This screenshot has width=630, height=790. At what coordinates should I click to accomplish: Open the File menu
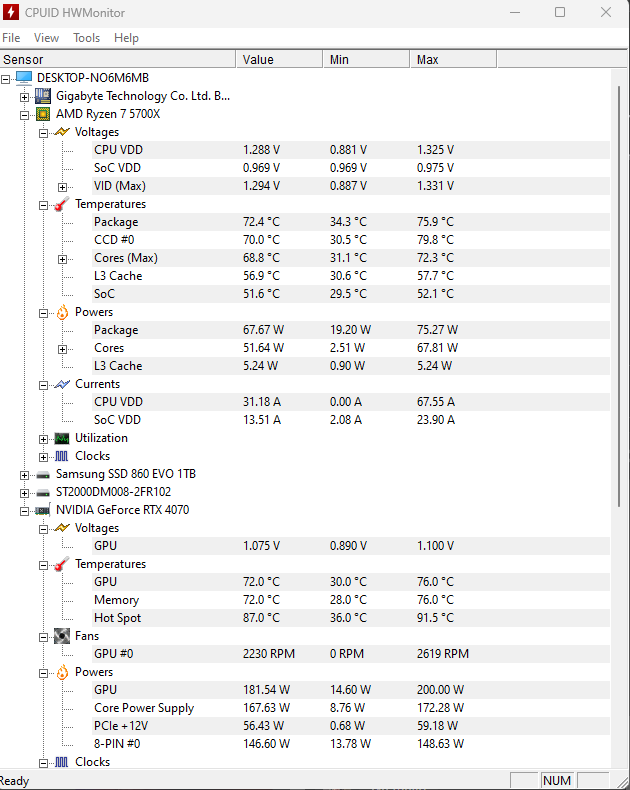(11, 38)
